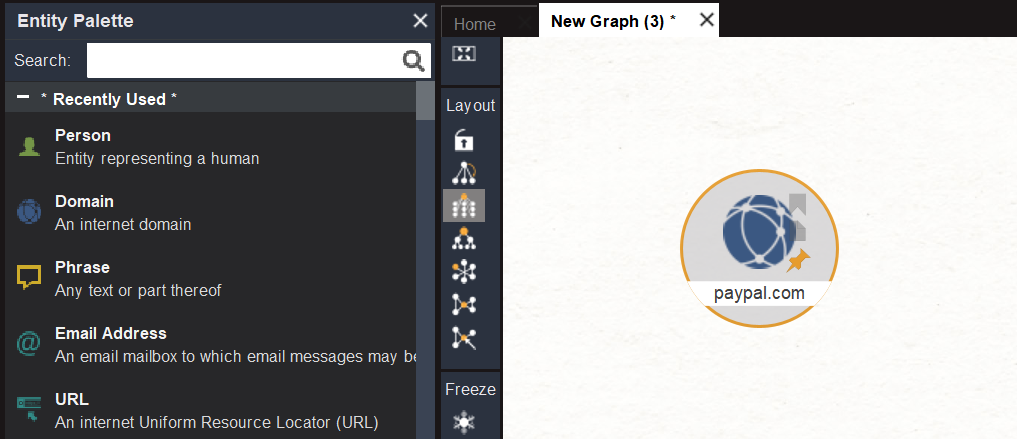Select the organic layout icon

pos(464,304)
